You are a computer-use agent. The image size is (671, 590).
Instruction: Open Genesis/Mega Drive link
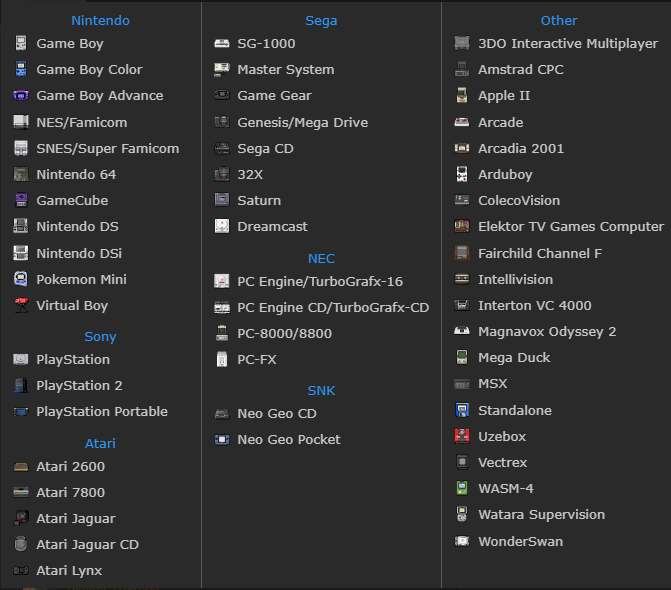(x=303, y=123)
